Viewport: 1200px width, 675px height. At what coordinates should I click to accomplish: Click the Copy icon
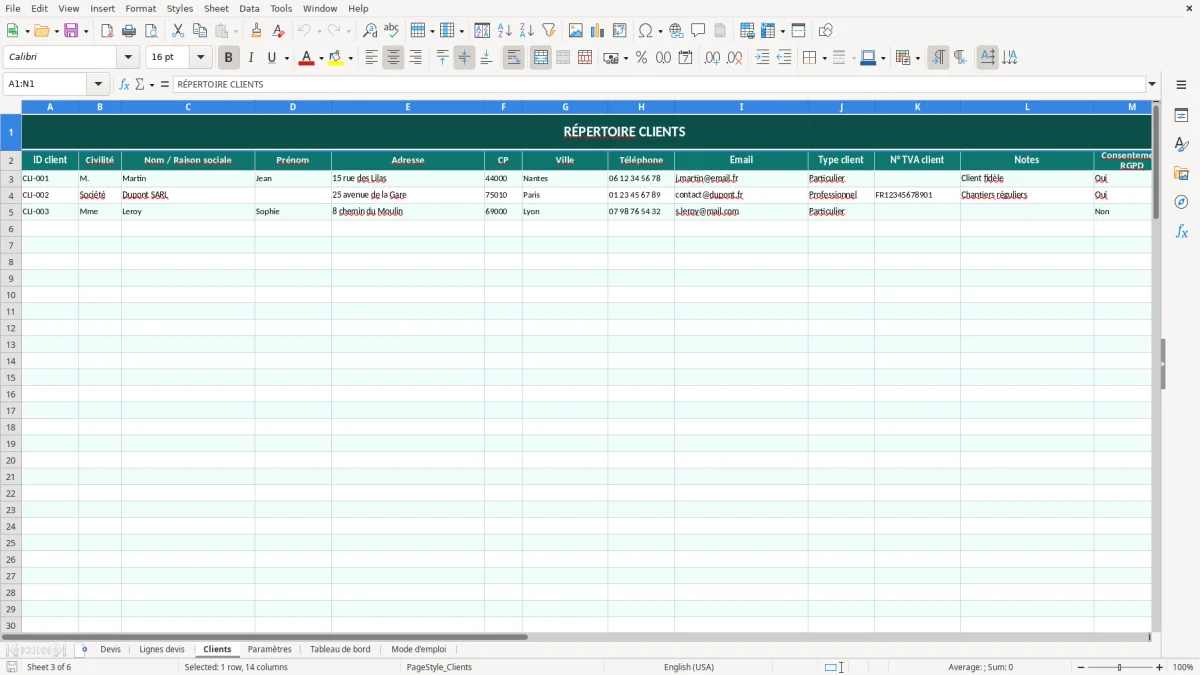200,31
